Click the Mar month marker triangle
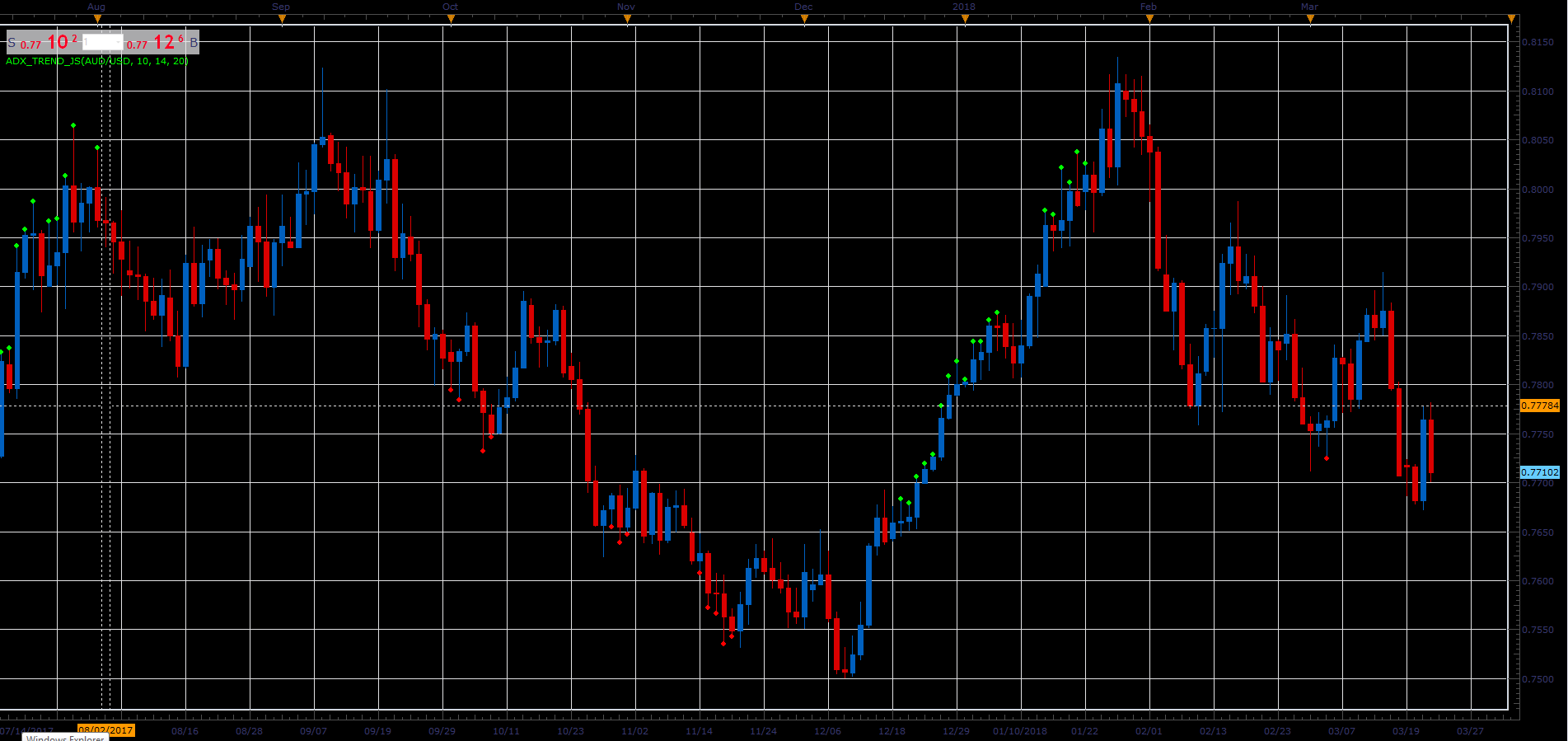Screen dimensions: 1568x741 (x=1310, y=18)
